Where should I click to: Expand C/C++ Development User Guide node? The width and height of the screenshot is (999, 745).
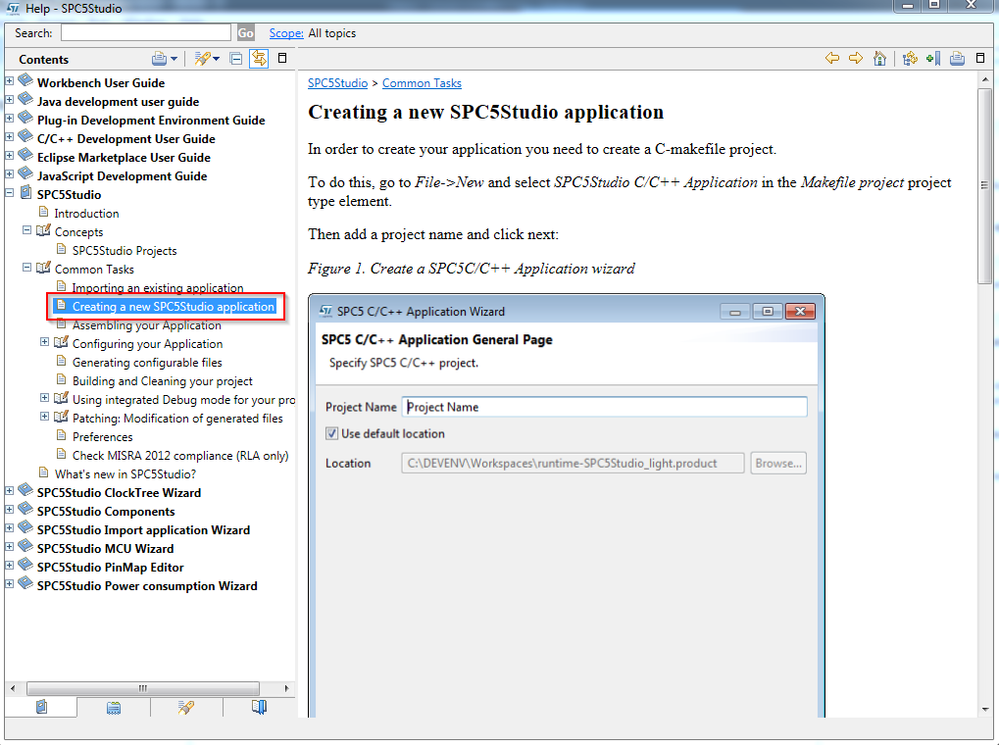coord(10,136)
